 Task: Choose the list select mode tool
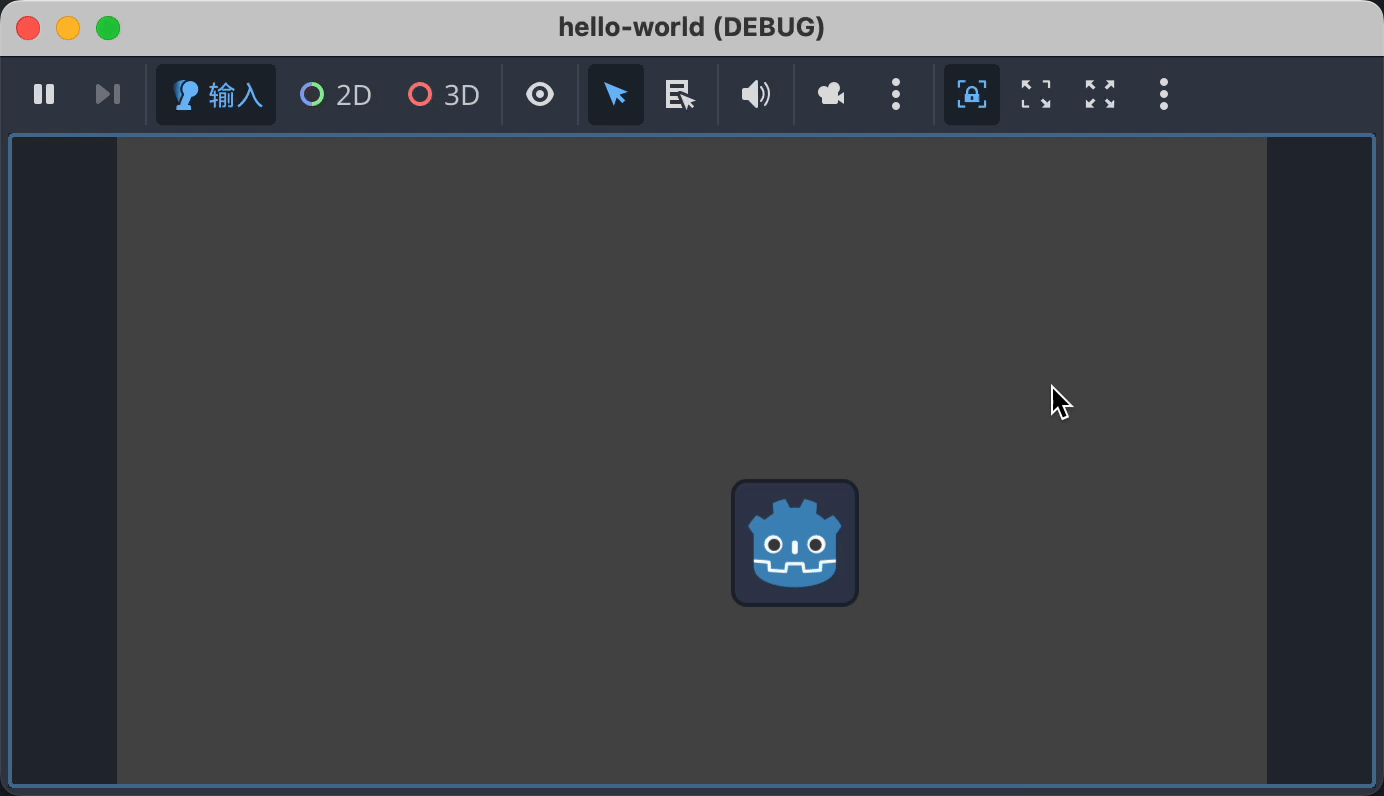[x=680, y=94]
